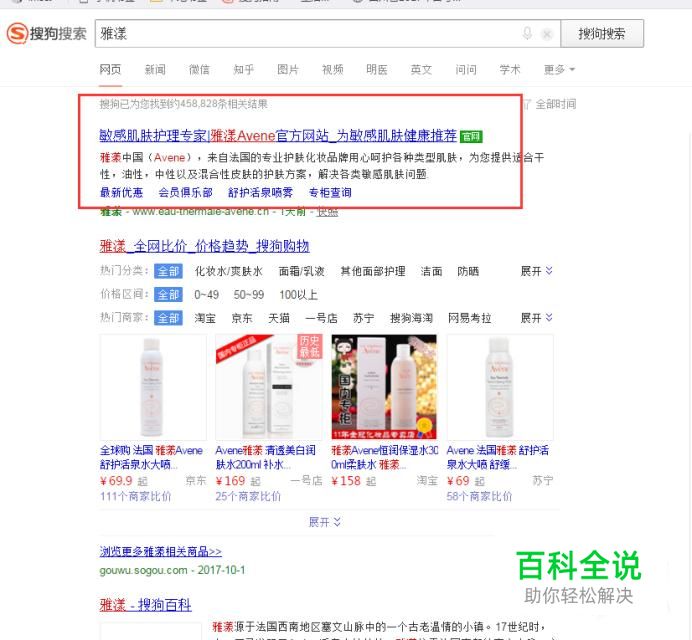Open the ¥69.9 spray product image
692x640 pixels.
[153, 387]
